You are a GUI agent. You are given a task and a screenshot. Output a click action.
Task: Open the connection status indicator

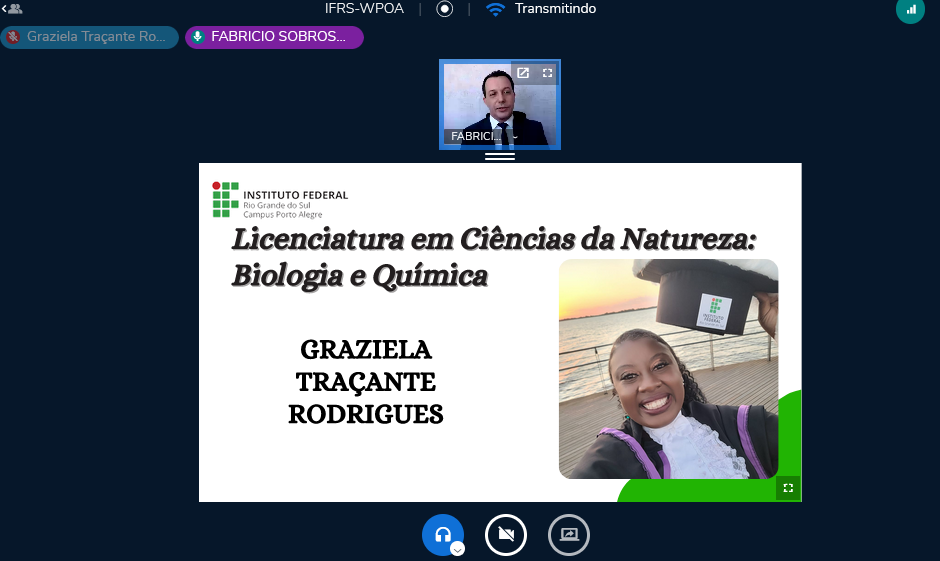[910, 9]
